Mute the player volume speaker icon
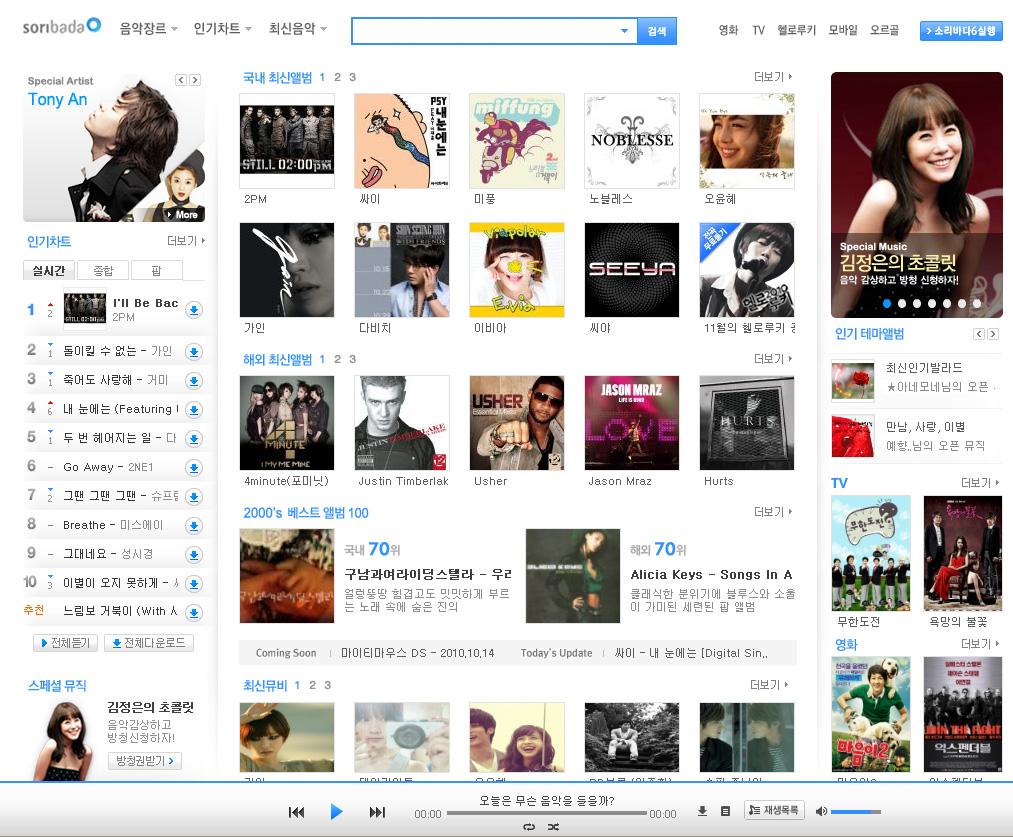This screenshot has width=1013, height=837. 821,811
